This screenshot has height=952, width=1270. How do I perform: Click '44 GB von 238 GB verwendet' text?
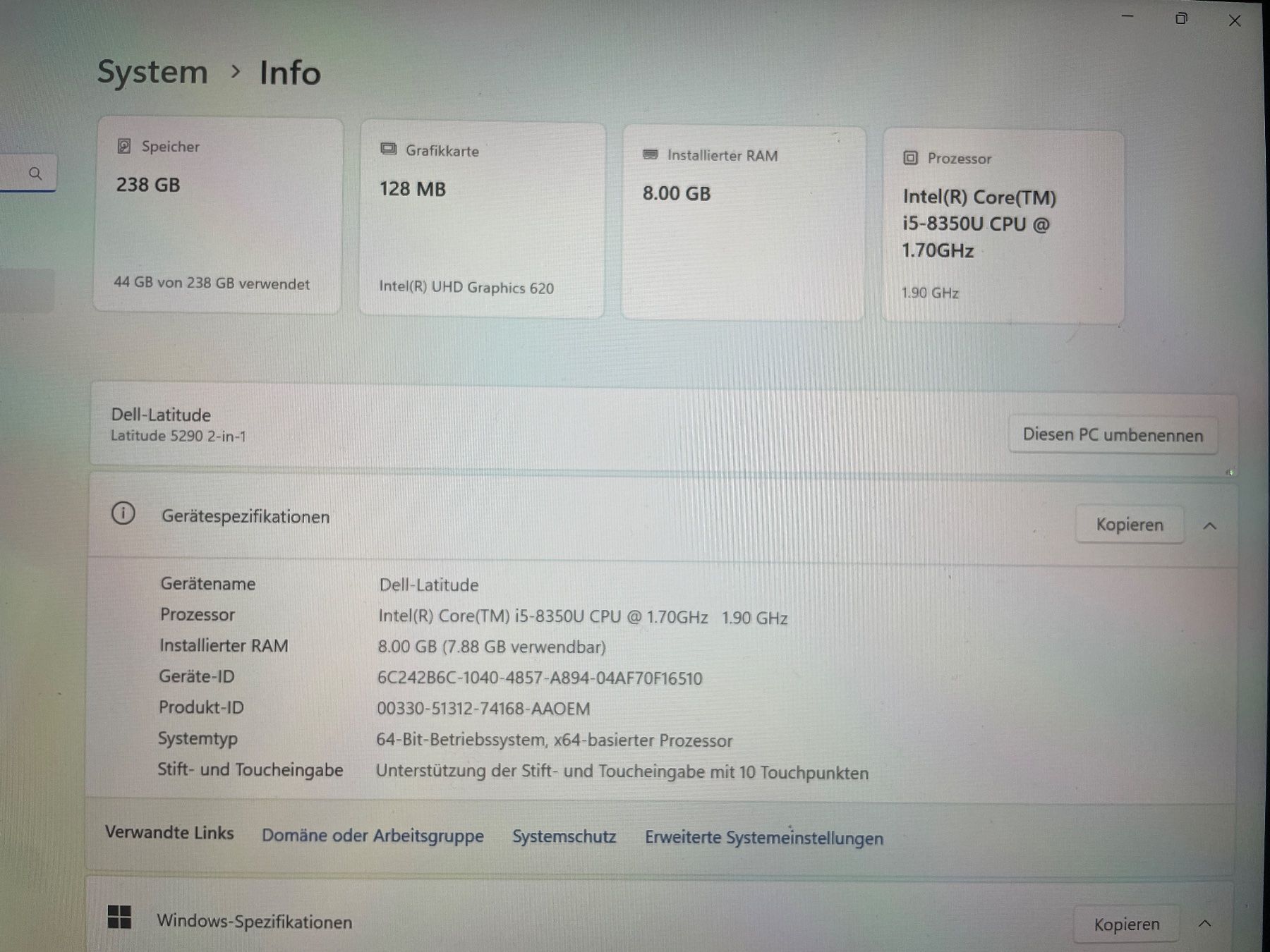[x=212, y=283]
